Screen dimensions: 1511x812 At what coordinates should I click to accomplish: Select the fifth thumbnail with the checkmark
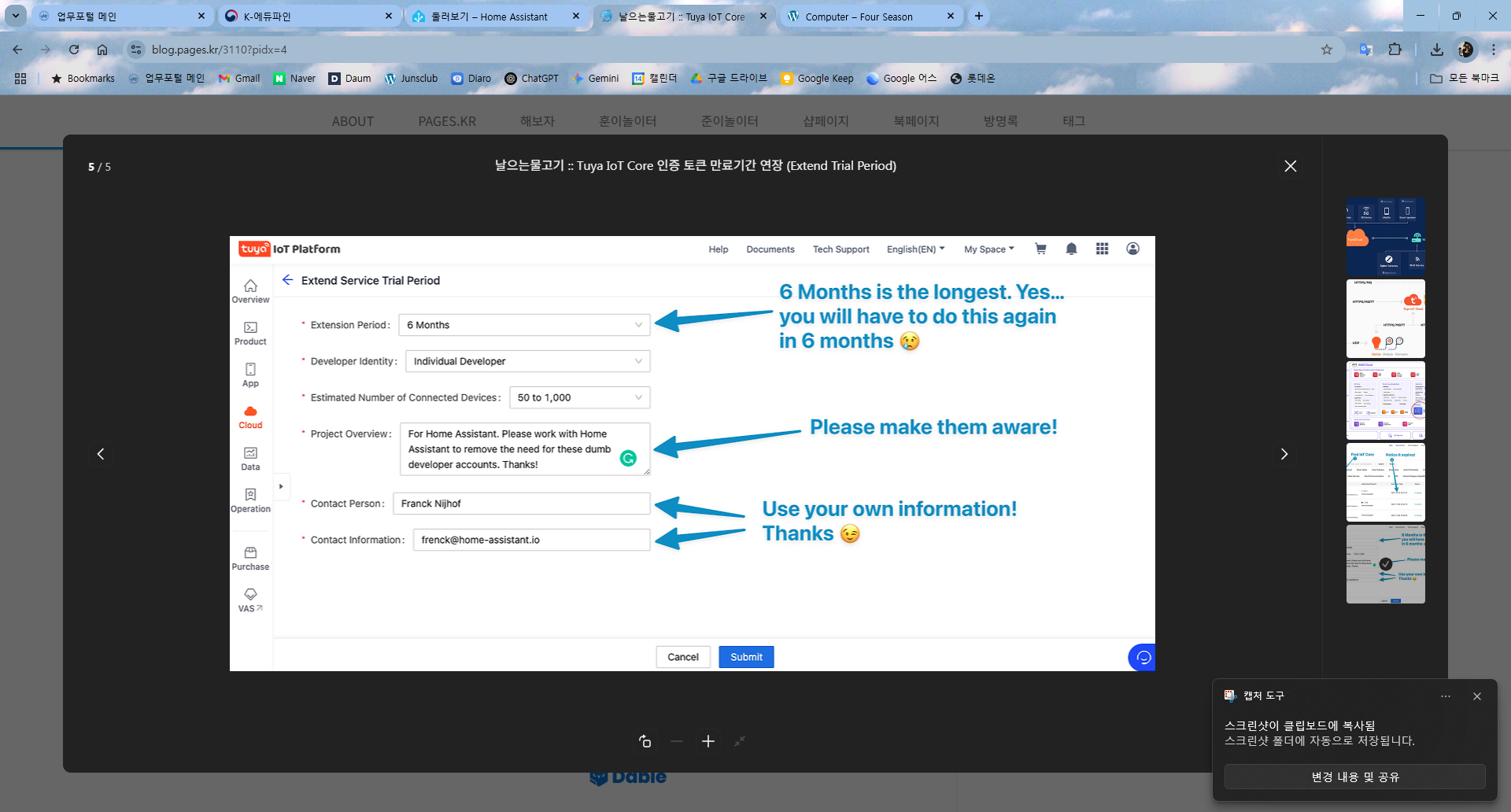(1385, 564)
